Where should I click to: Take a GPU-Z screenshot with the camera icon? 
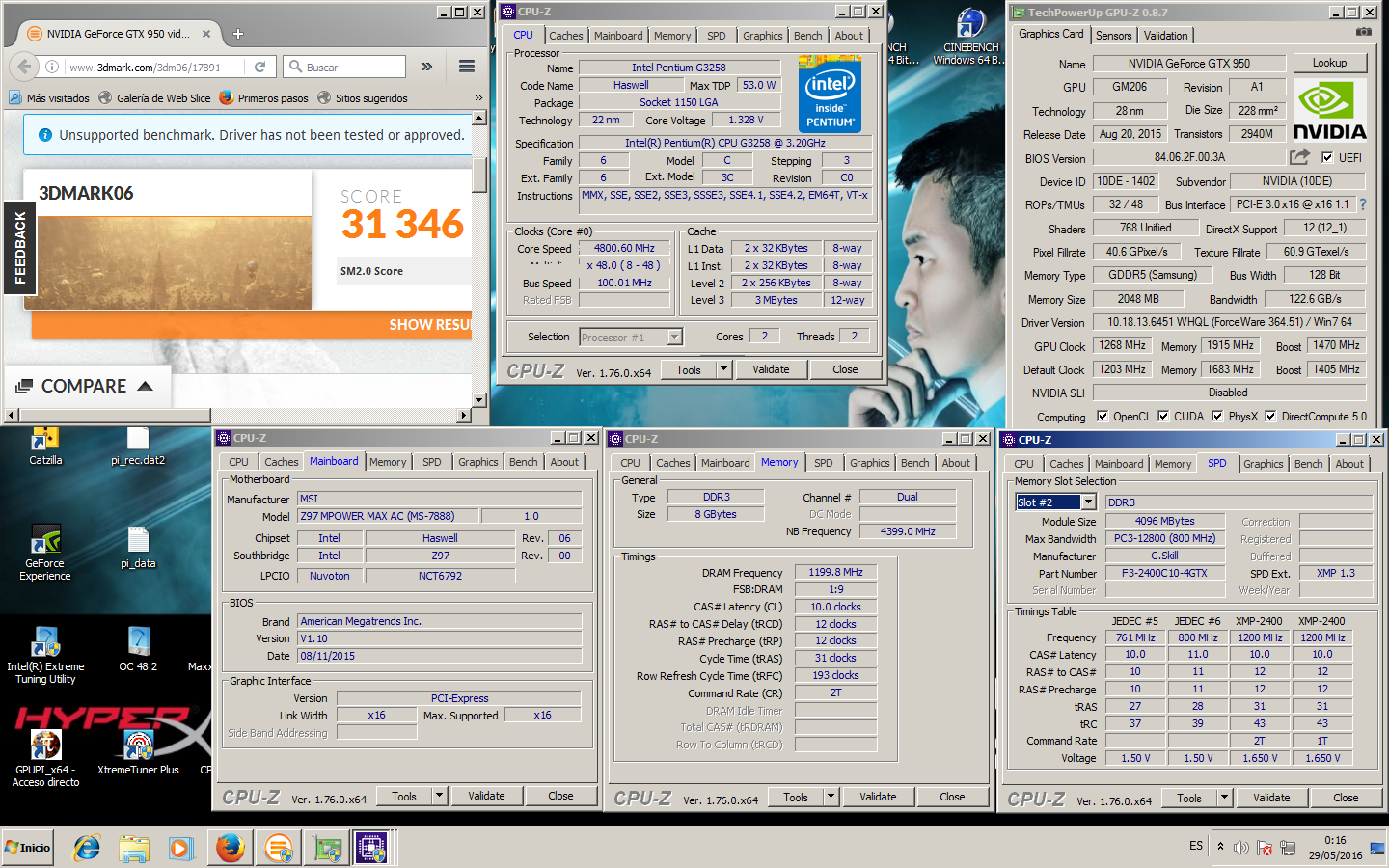coord(1363,32)
